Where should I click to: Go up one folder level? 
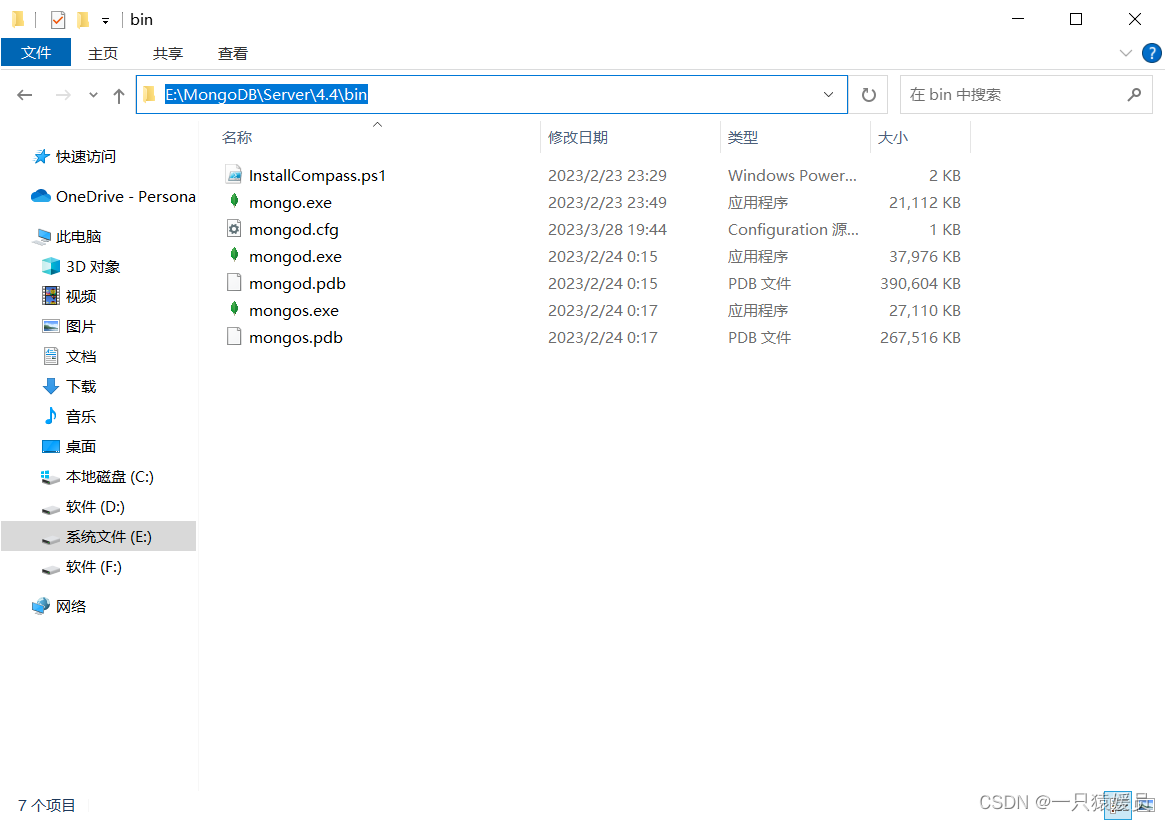[x=118, y=95]
